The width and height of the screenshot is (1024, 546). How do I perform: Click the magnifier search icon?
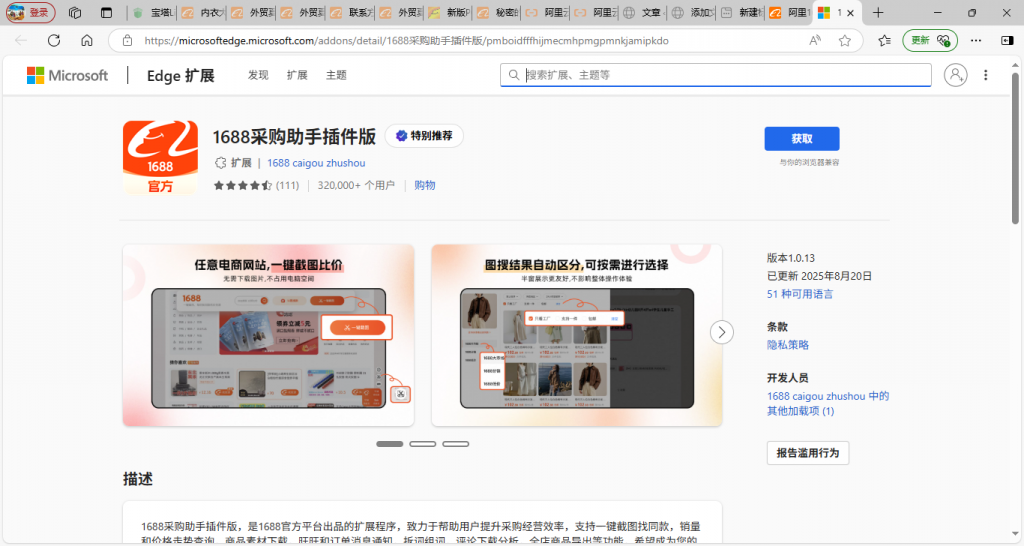514,75
